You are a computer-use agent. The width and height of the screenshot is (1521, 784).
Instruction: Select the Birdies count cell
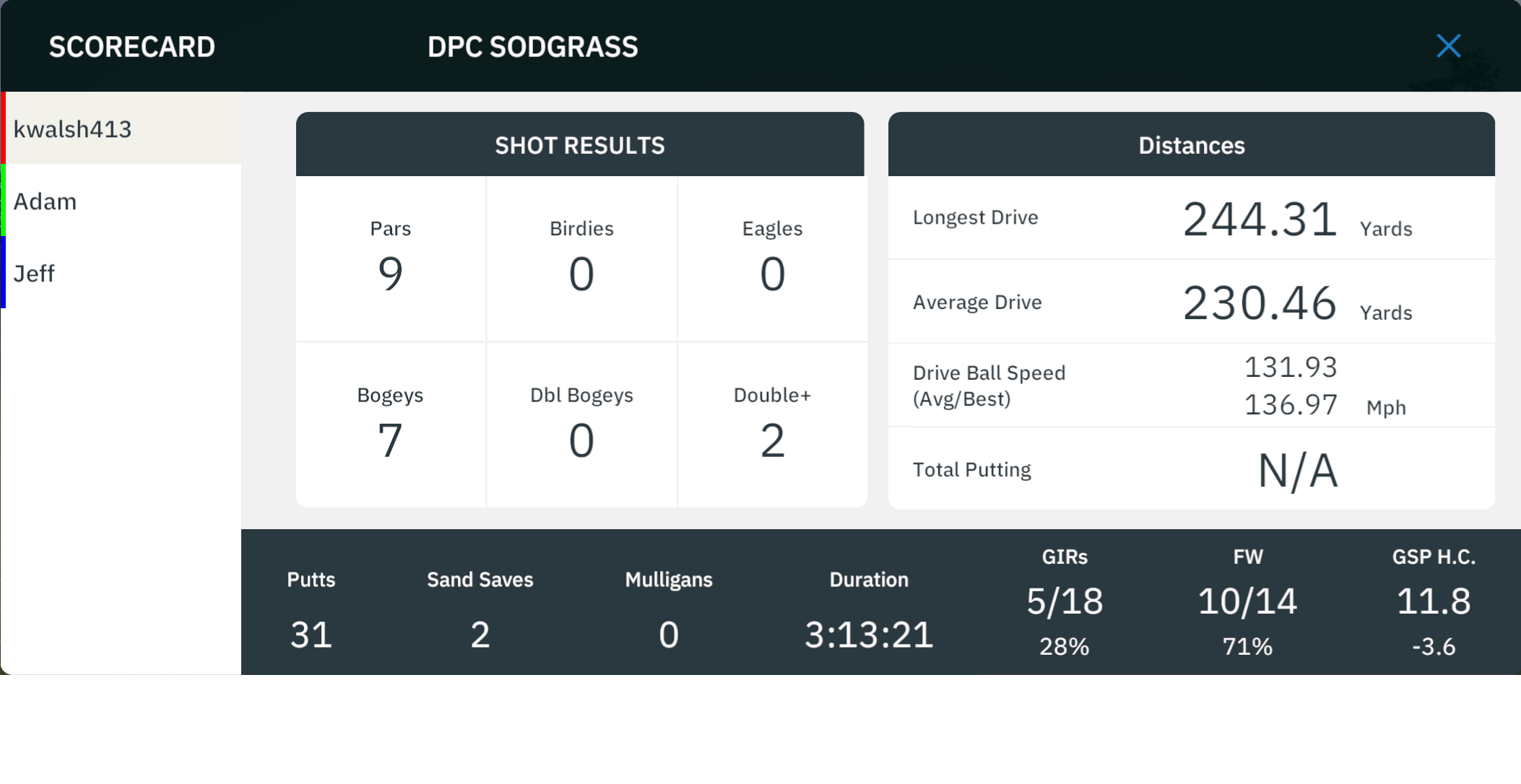pos(581,258)
